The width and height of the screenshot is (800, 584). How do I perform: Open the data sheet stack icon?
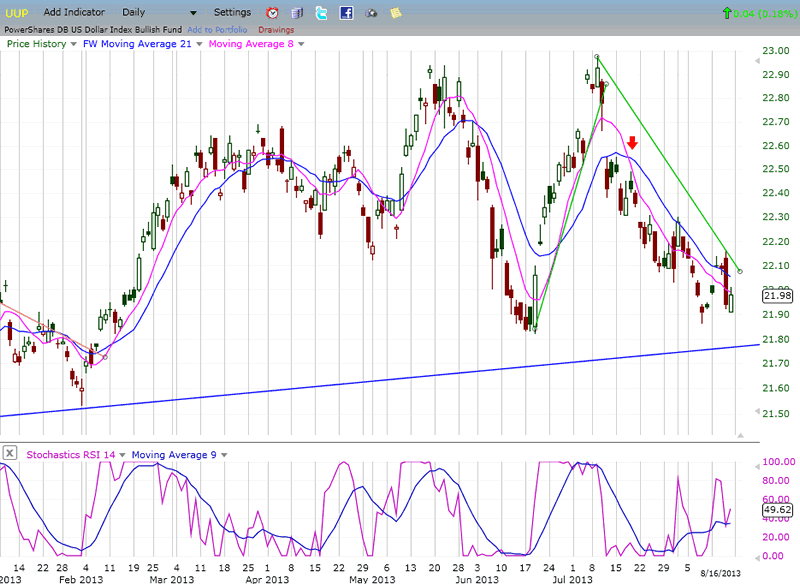pyautogui.click(x=297, y=13)
